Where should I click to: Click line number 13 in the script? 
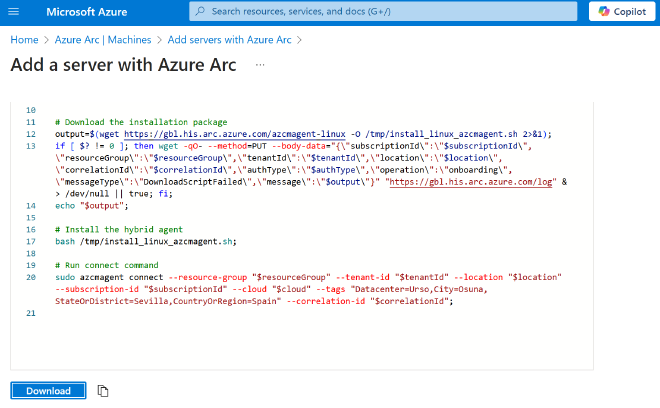(x=31, y=146)
